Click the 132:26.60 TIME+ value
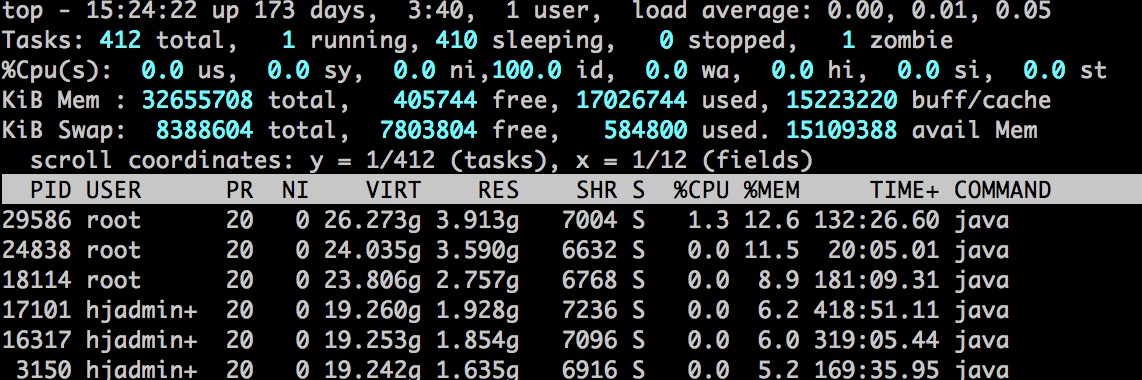 click(877, 220)
